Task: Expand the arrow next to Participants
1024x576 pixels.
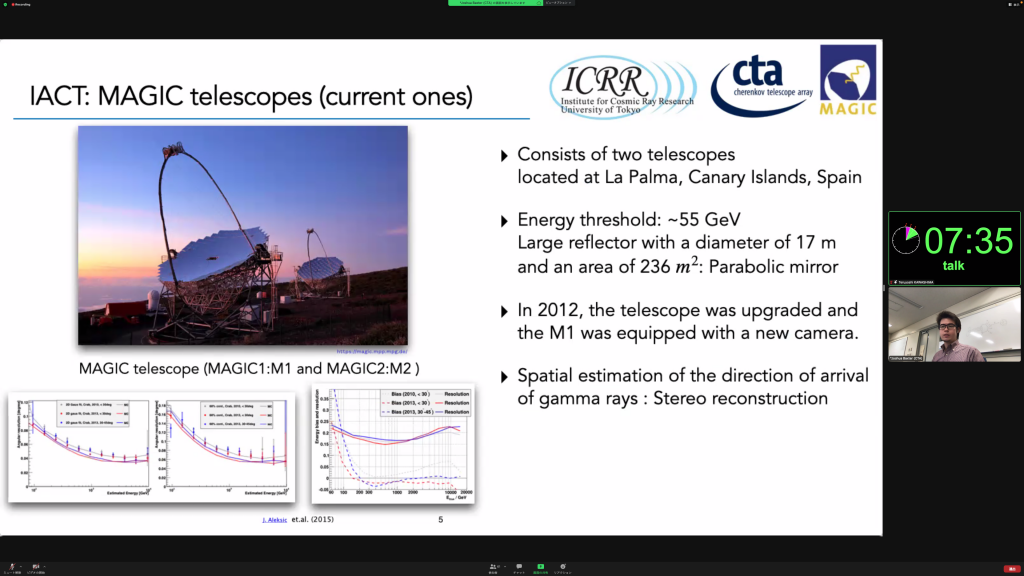Action: pos(505,566)
